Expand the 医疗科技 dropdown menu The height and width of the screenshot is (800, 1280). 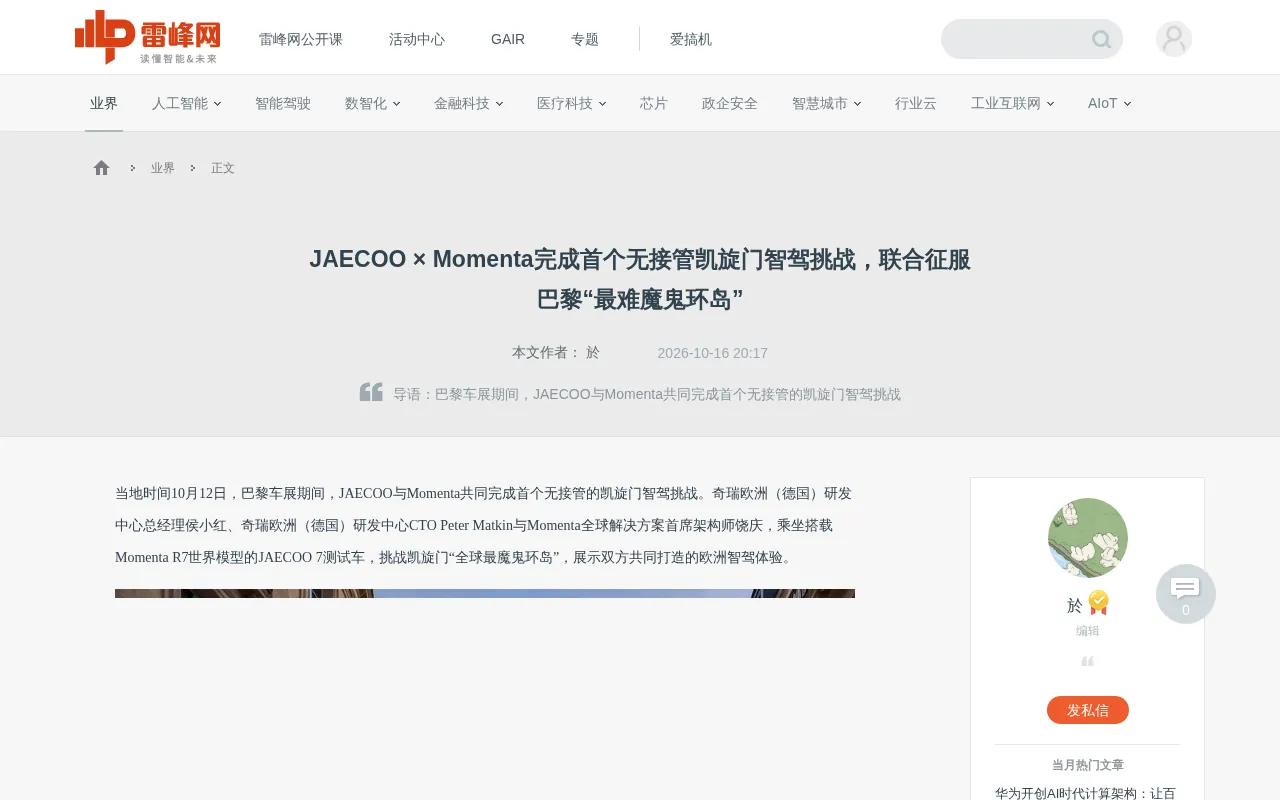571,103
